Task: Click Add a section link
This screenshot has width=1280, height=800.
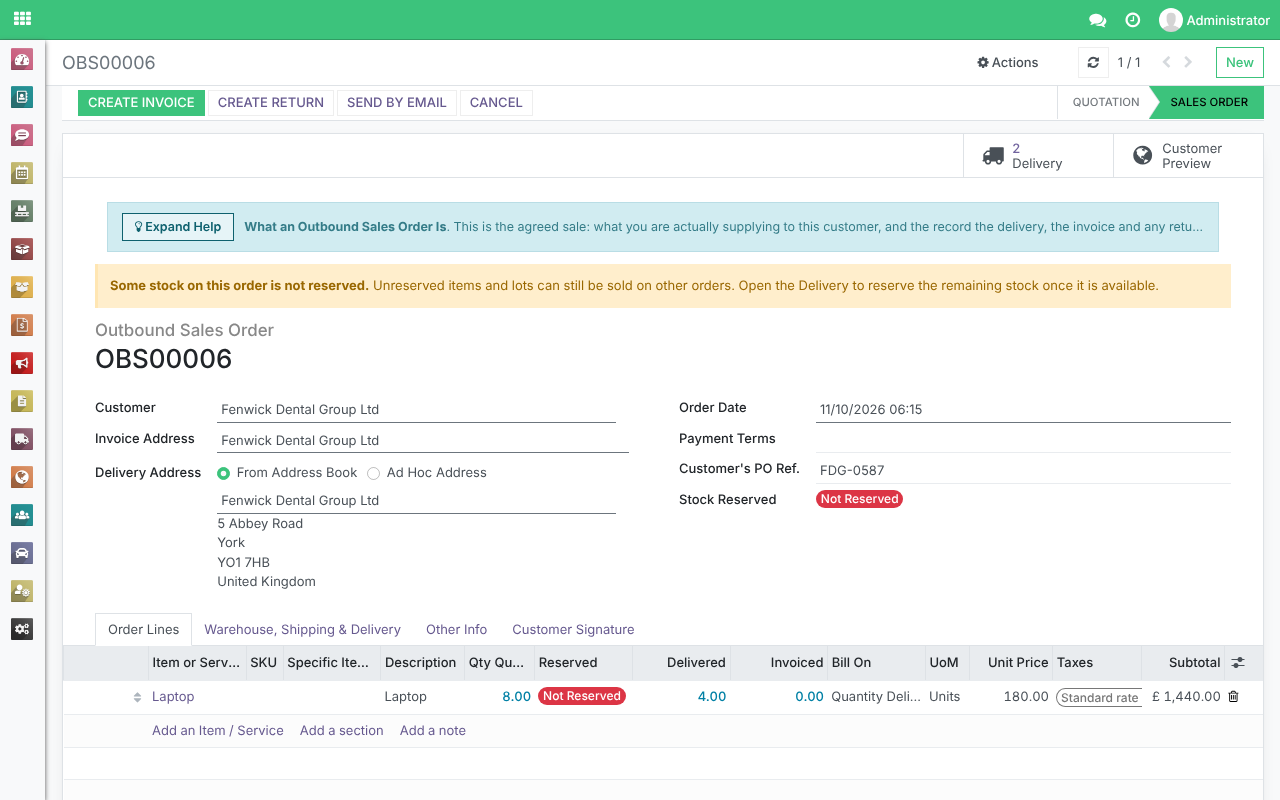Action: [x=342, y=731]
